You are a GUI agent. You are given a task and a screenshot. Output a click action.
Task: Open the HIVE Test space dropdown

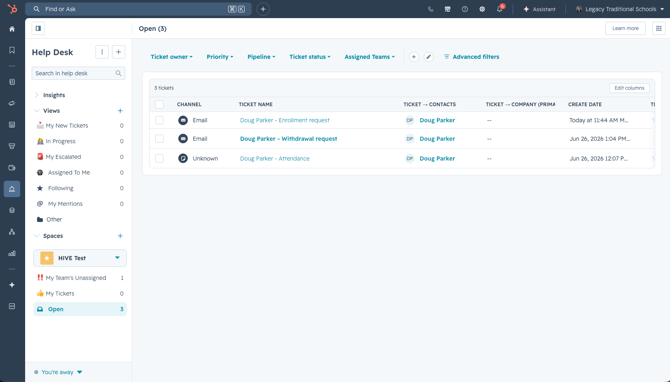80,258
